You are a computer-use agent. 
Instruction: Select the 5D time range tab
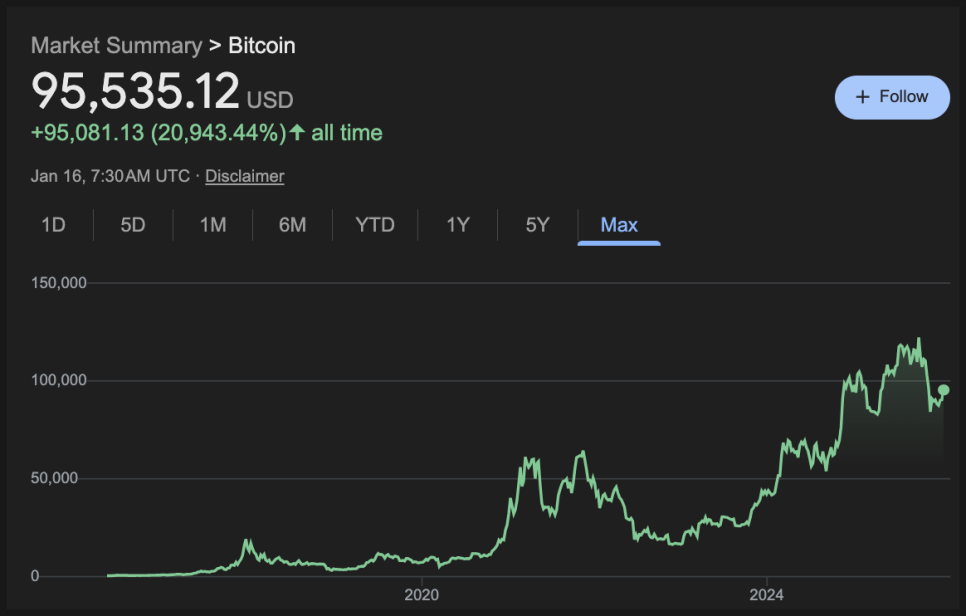133,225
